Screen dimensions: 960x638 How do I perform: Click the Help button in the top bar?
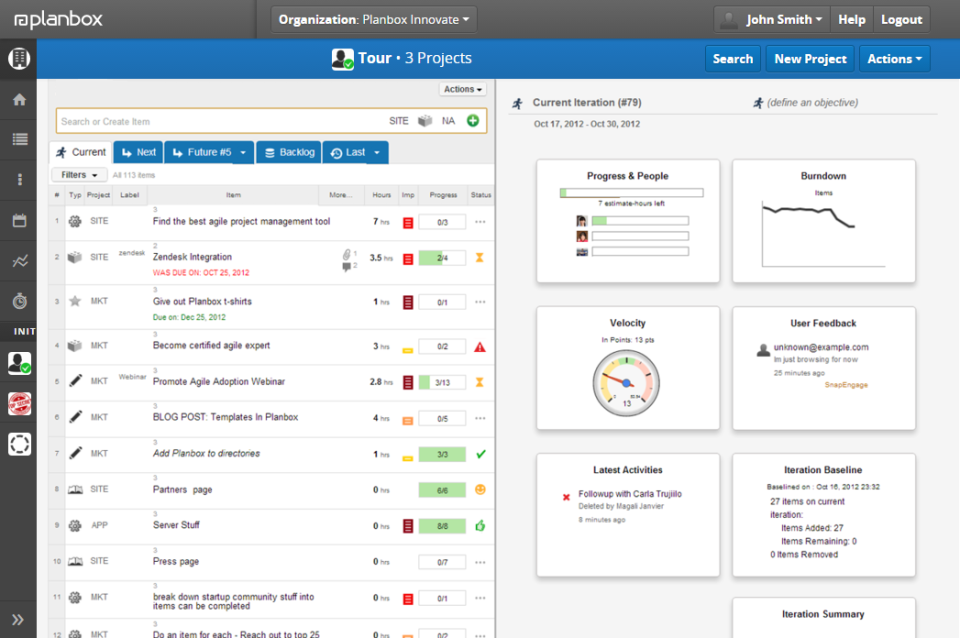pos(851,18)
